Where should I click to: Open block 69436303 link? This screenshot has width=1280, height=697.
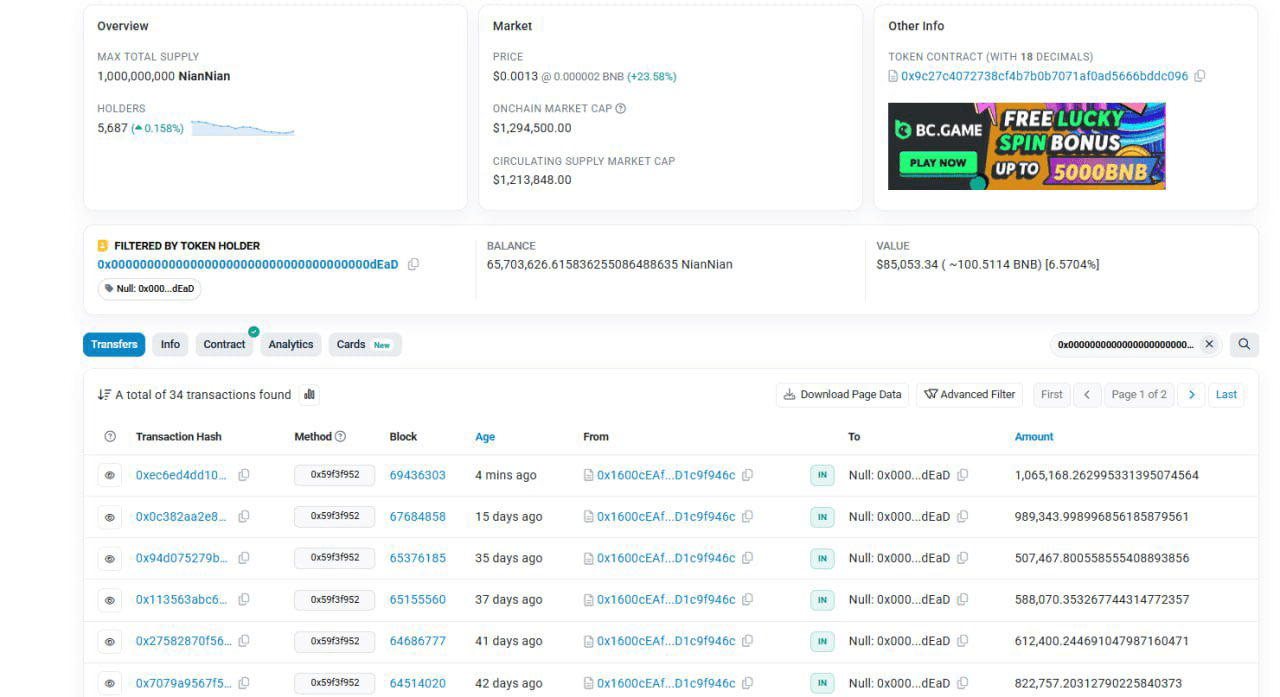pyautogui.click(x=417, y=476)
